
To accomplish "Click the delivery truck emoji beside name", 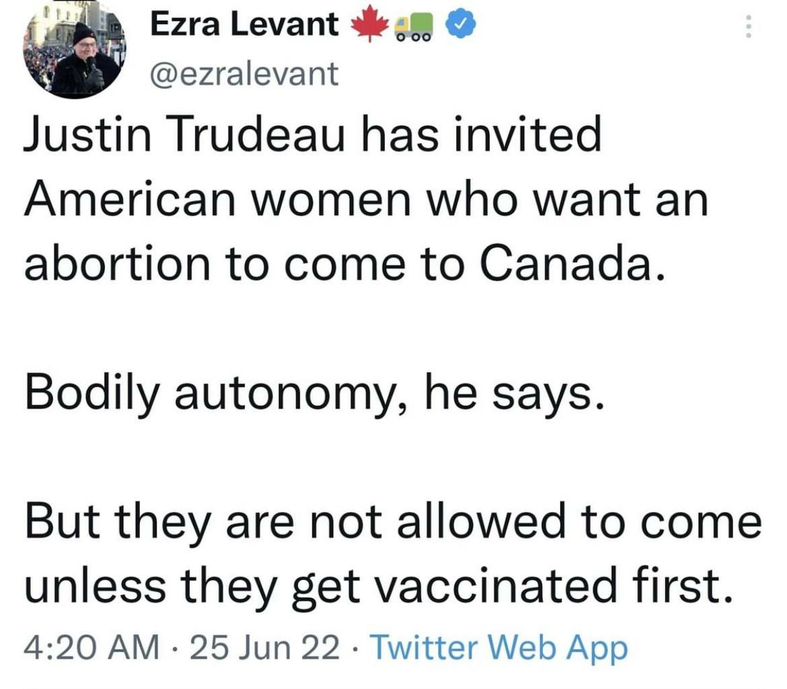I will [413, 27].
